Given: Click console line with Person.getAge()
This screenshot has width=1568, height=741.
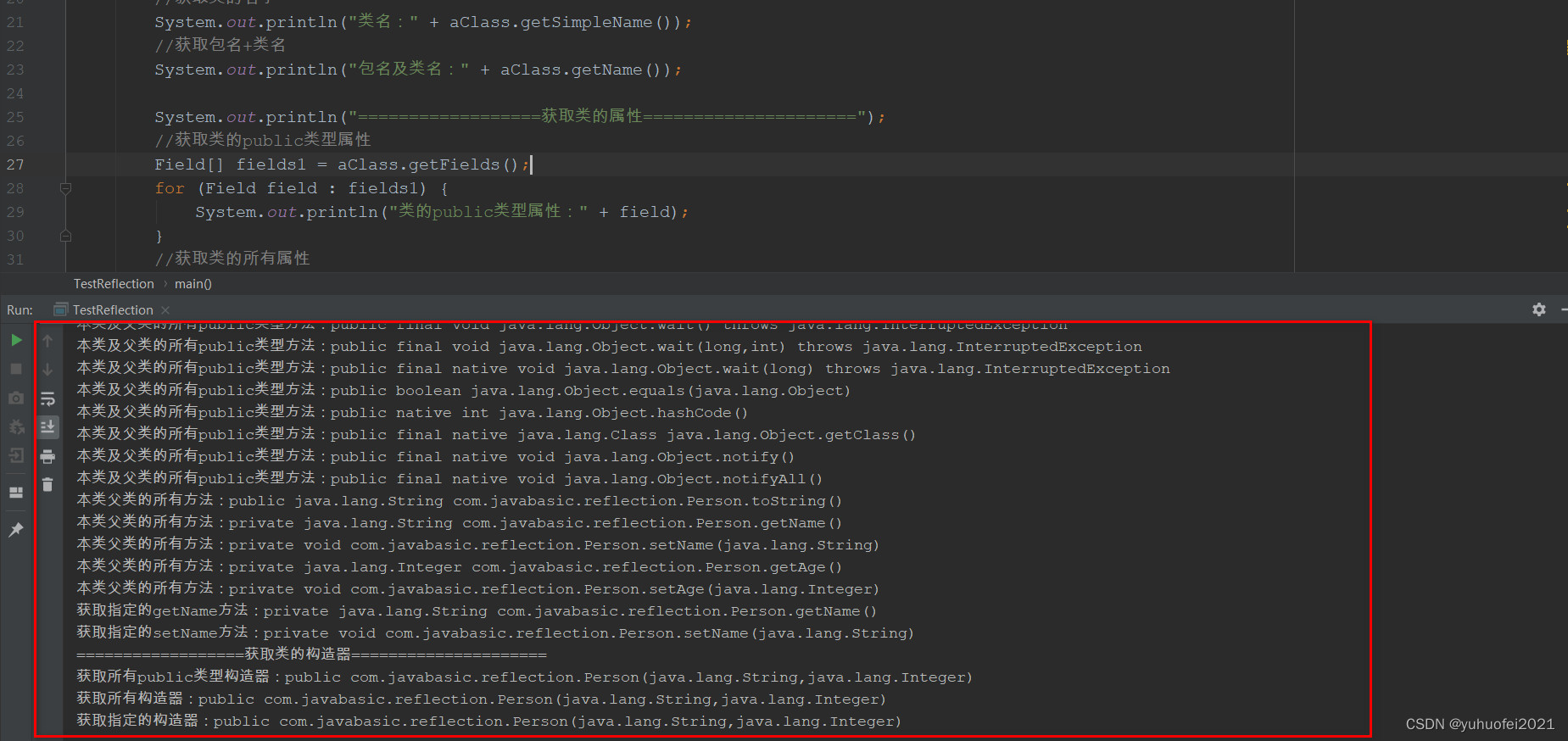Looking at the screenshot, I should pos(459,567).
